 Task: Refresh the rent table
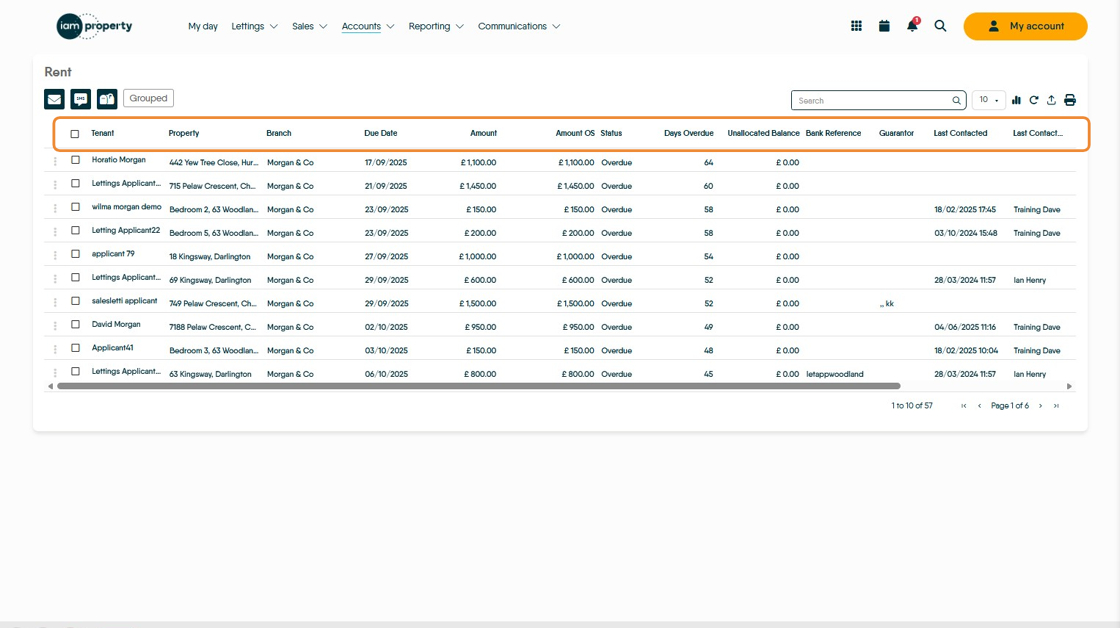point(1034,100)
